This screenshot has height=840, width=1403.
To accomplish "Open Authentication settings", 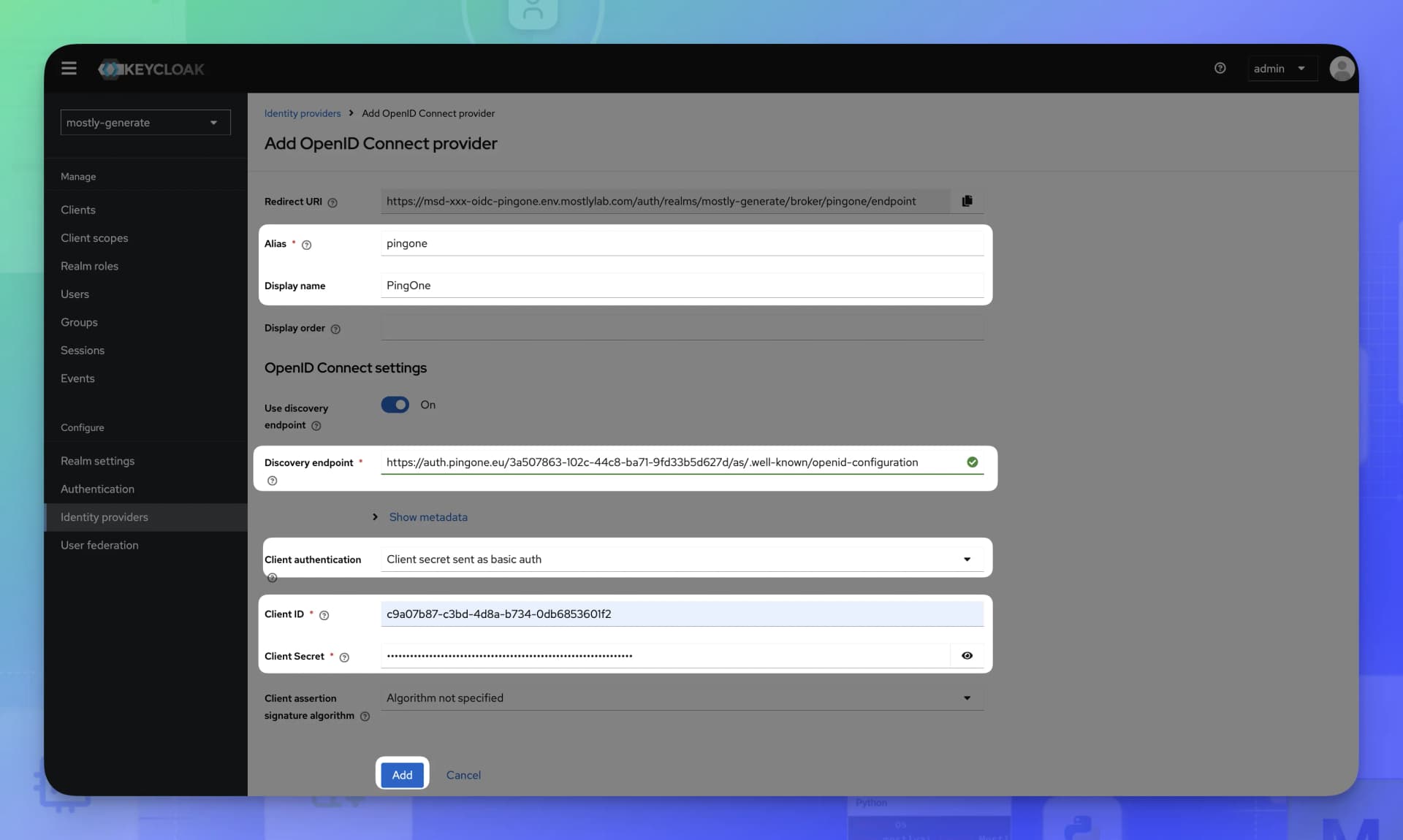I will [x=97, y=489].
